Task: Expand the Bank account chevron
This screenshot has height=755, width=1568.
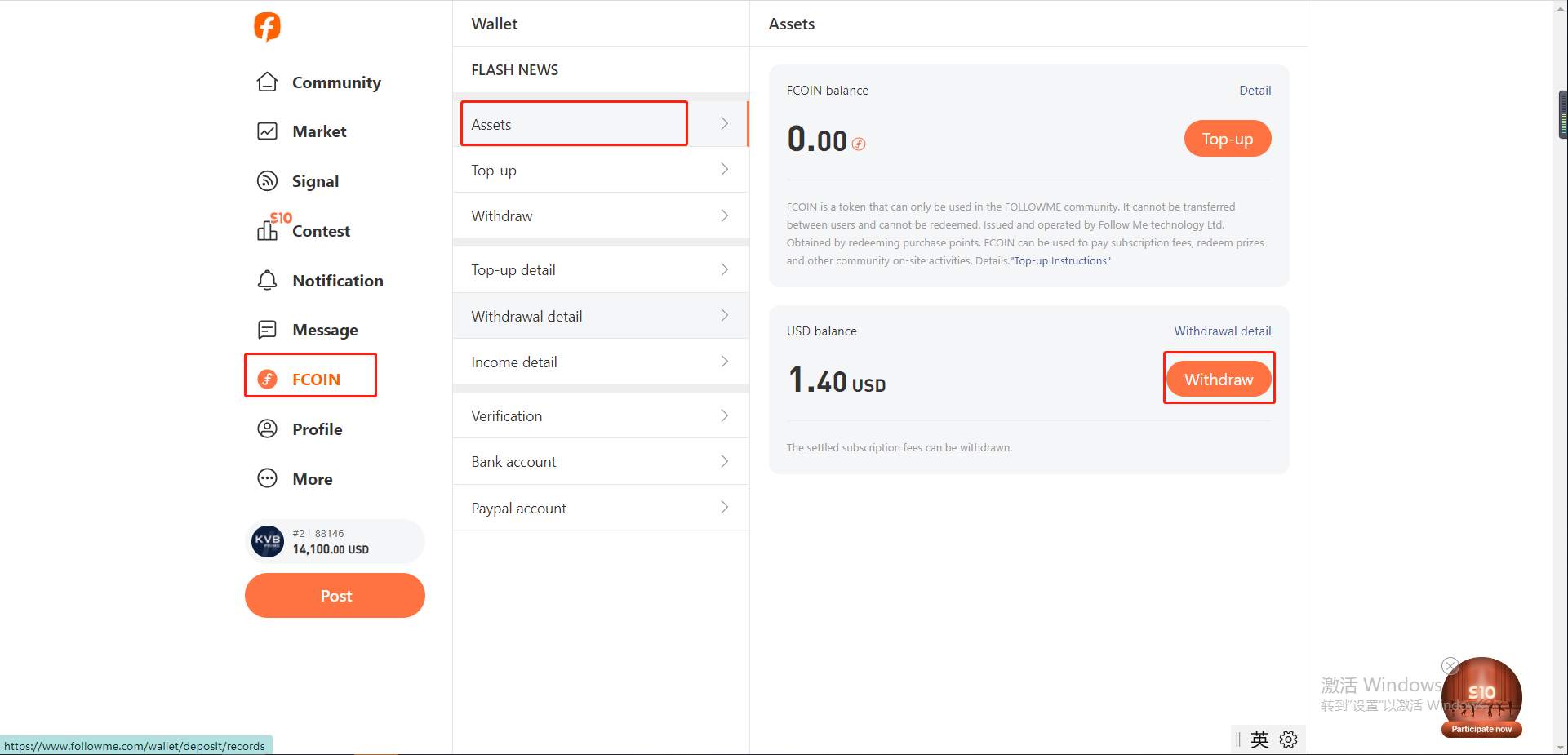Action: pos(724,461)
